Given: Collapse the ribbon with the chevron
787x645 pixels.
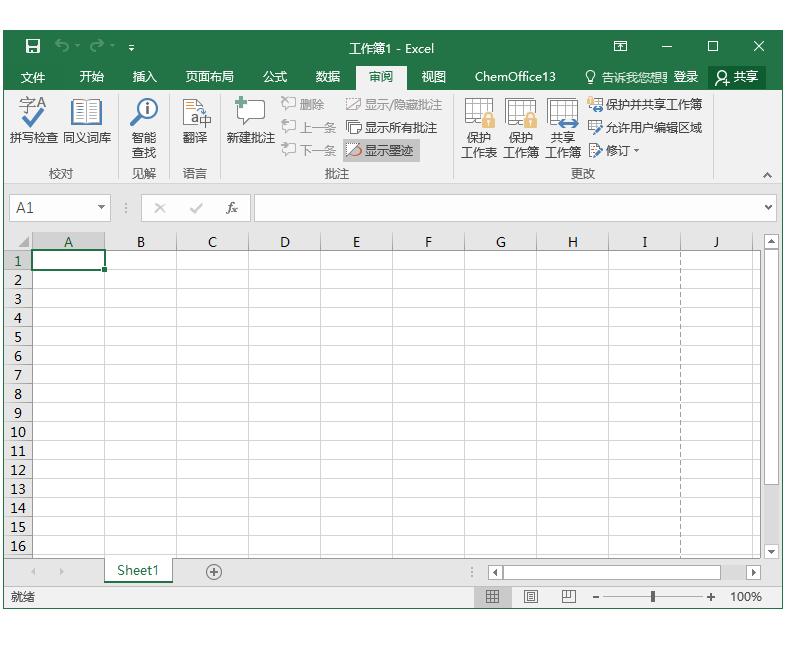Looking at the screenshot, I should point(767,175).
